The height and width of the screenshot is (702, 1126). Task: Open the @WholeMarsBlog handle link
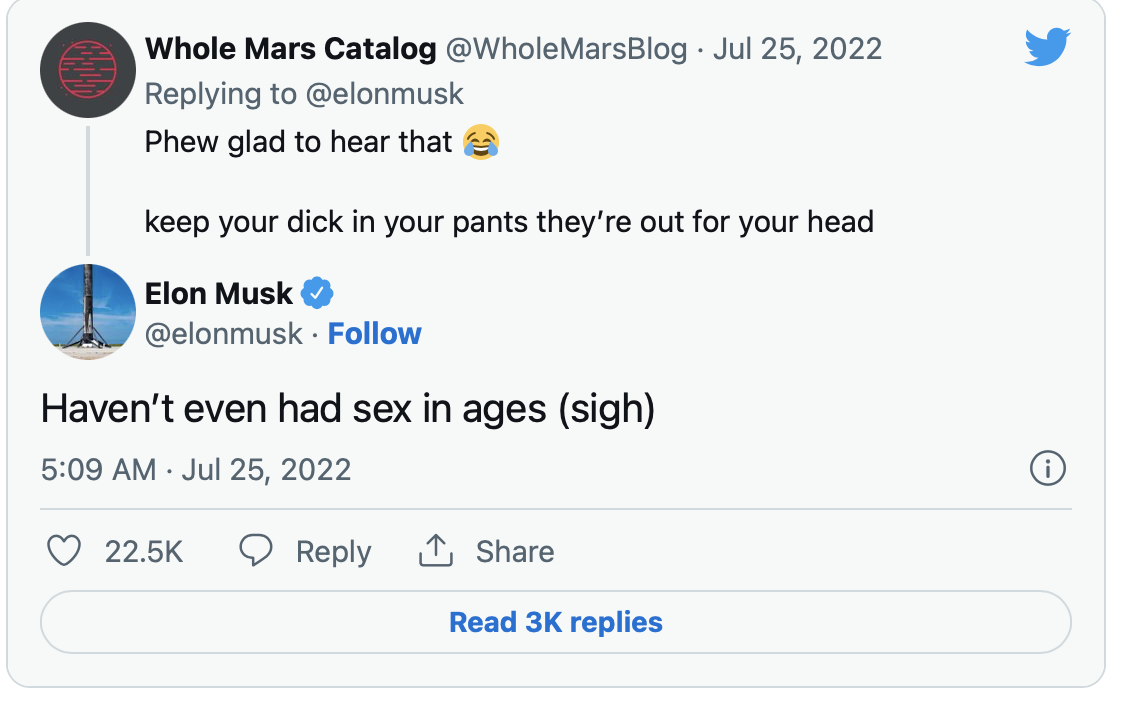tap(566, 48)
